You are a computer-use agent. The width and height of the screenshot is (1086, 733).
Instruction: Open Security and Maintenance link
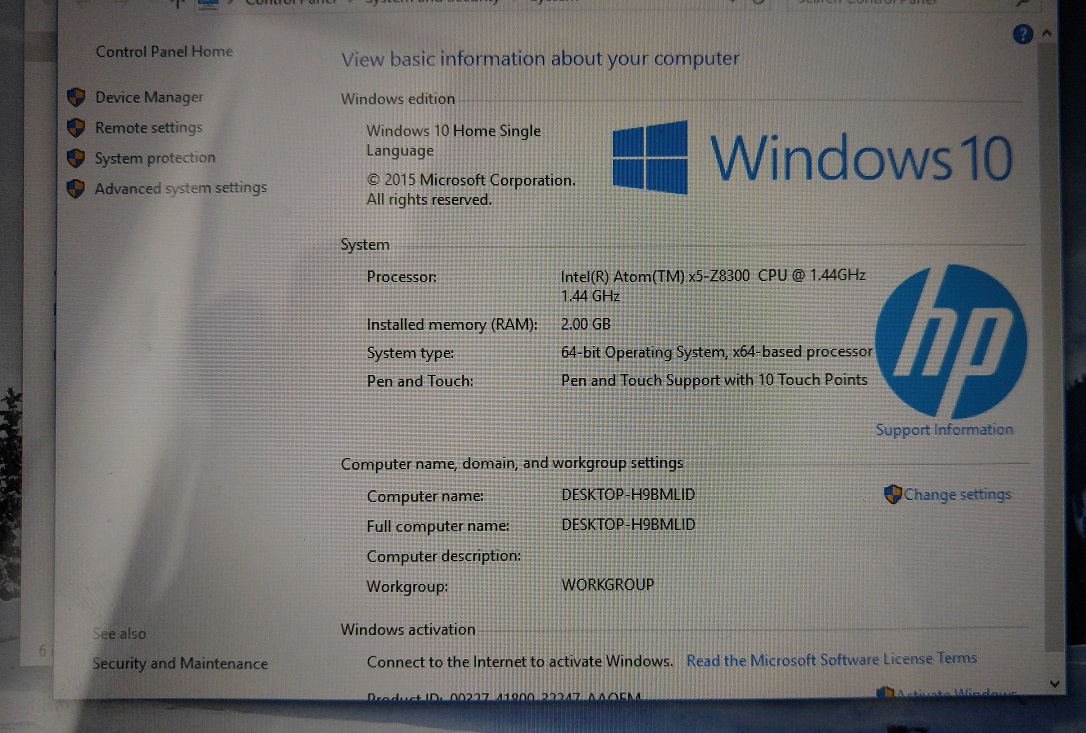[180, 663]
